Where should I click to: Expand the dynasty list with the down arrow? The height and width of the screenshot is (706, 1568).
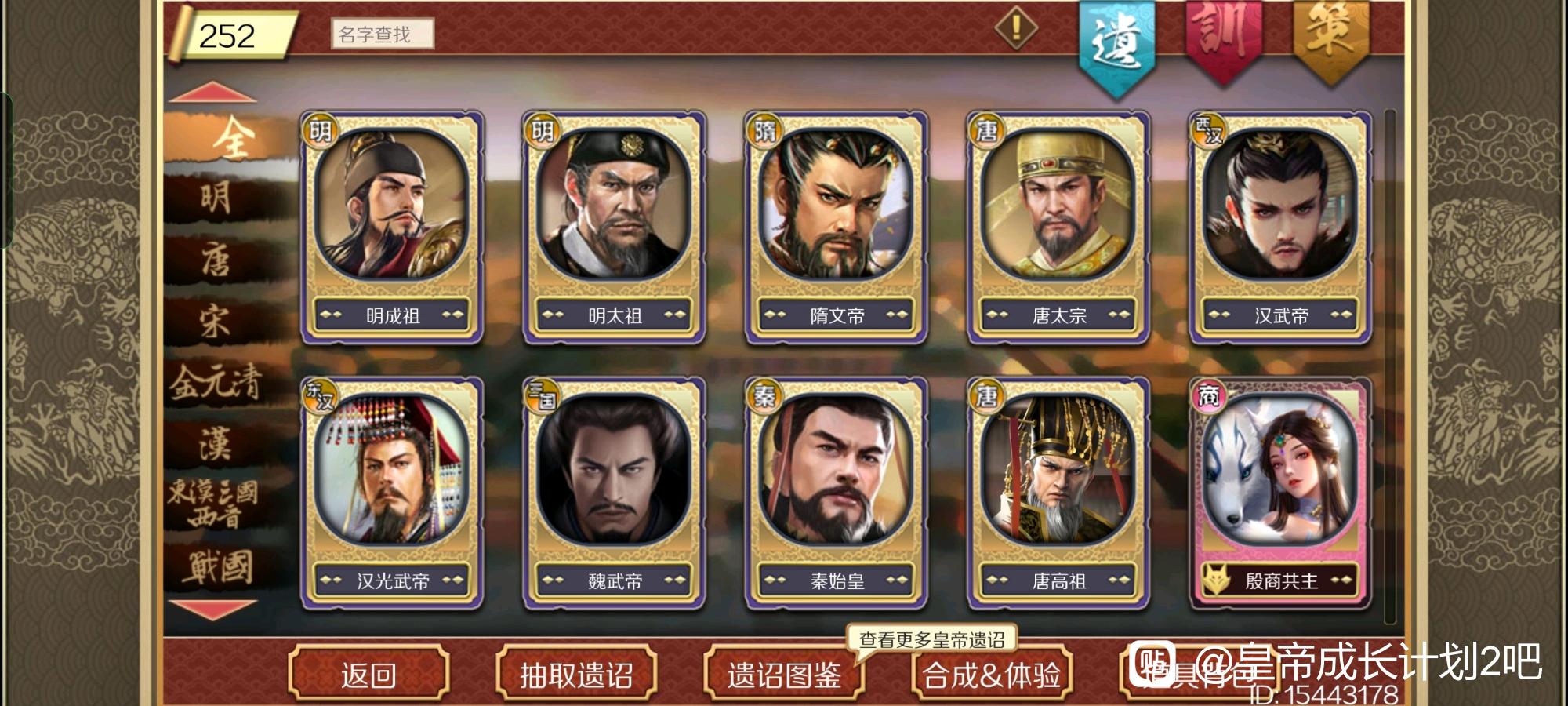pyautogui.click(x=212, y=609)
